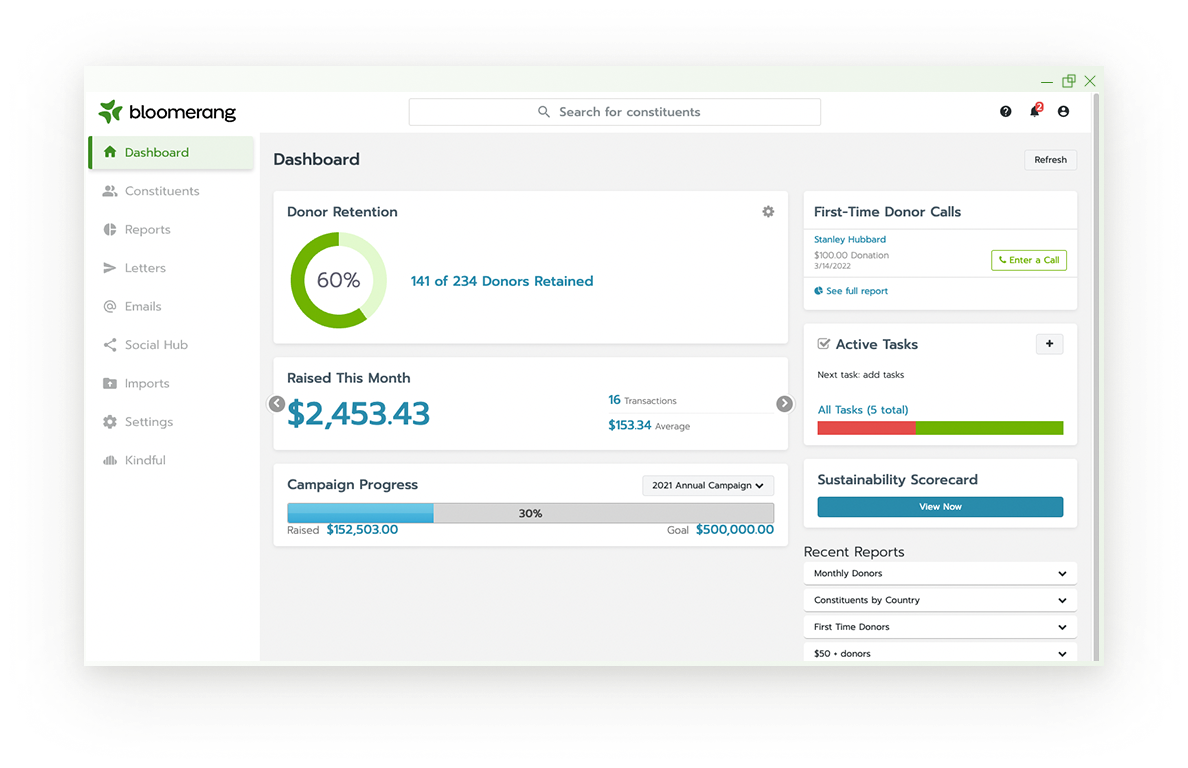Image resolution: width=1188 pixels, height=768 pixels.
Task: Open Social Hub in the sidebar
Action: (156, 345)
